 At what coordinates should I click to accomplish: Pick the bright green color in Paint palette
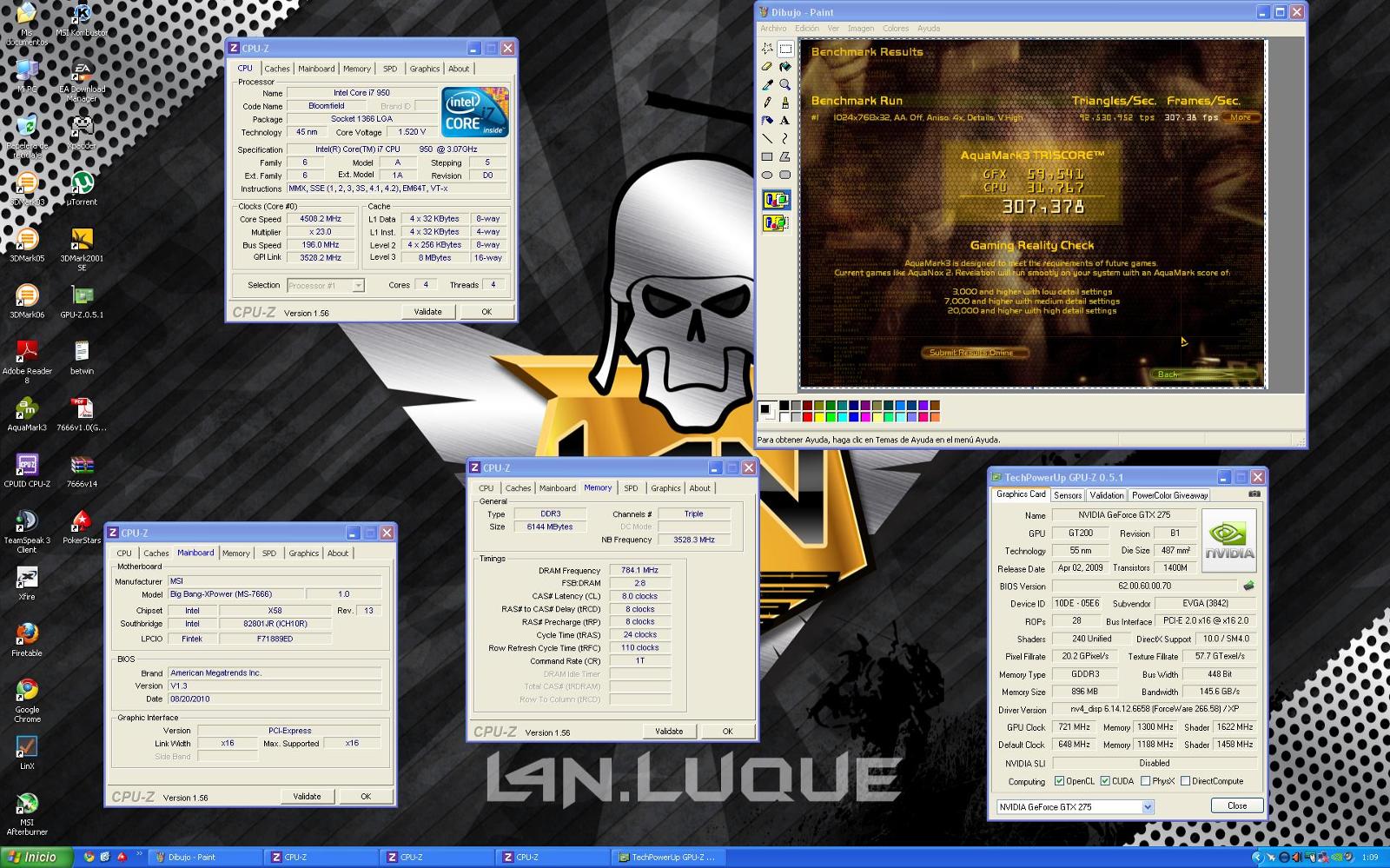coord(831,416)
